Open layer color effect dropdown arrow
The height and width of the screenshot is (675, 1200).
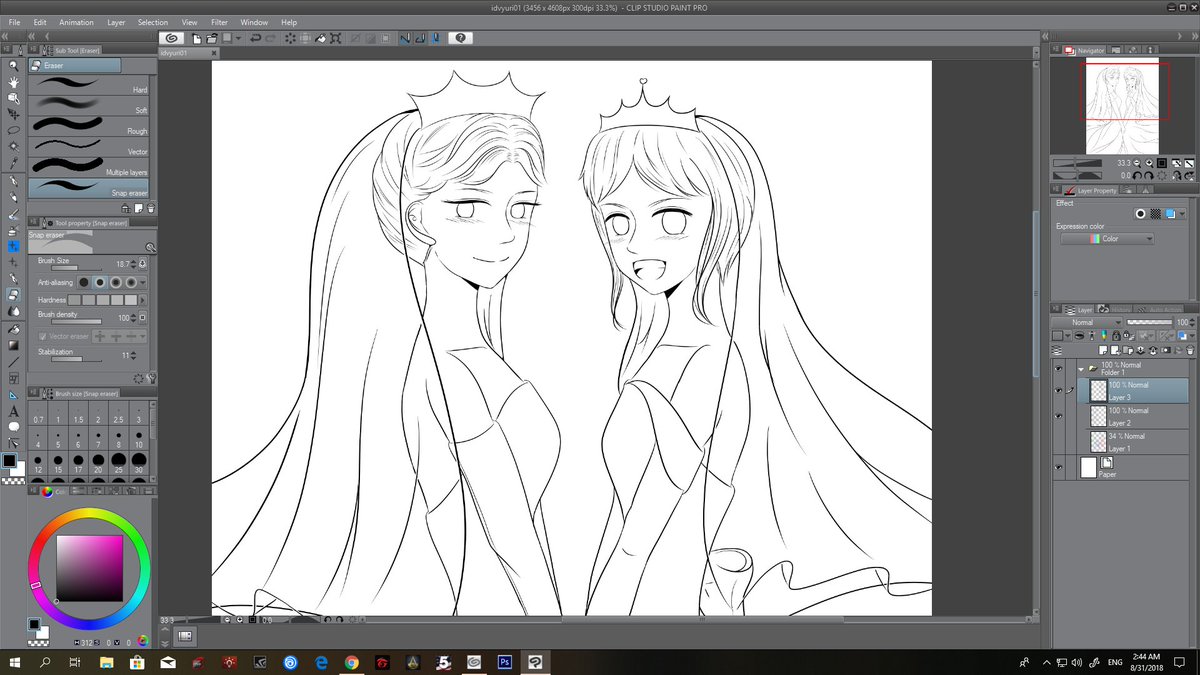point(1182,213)
